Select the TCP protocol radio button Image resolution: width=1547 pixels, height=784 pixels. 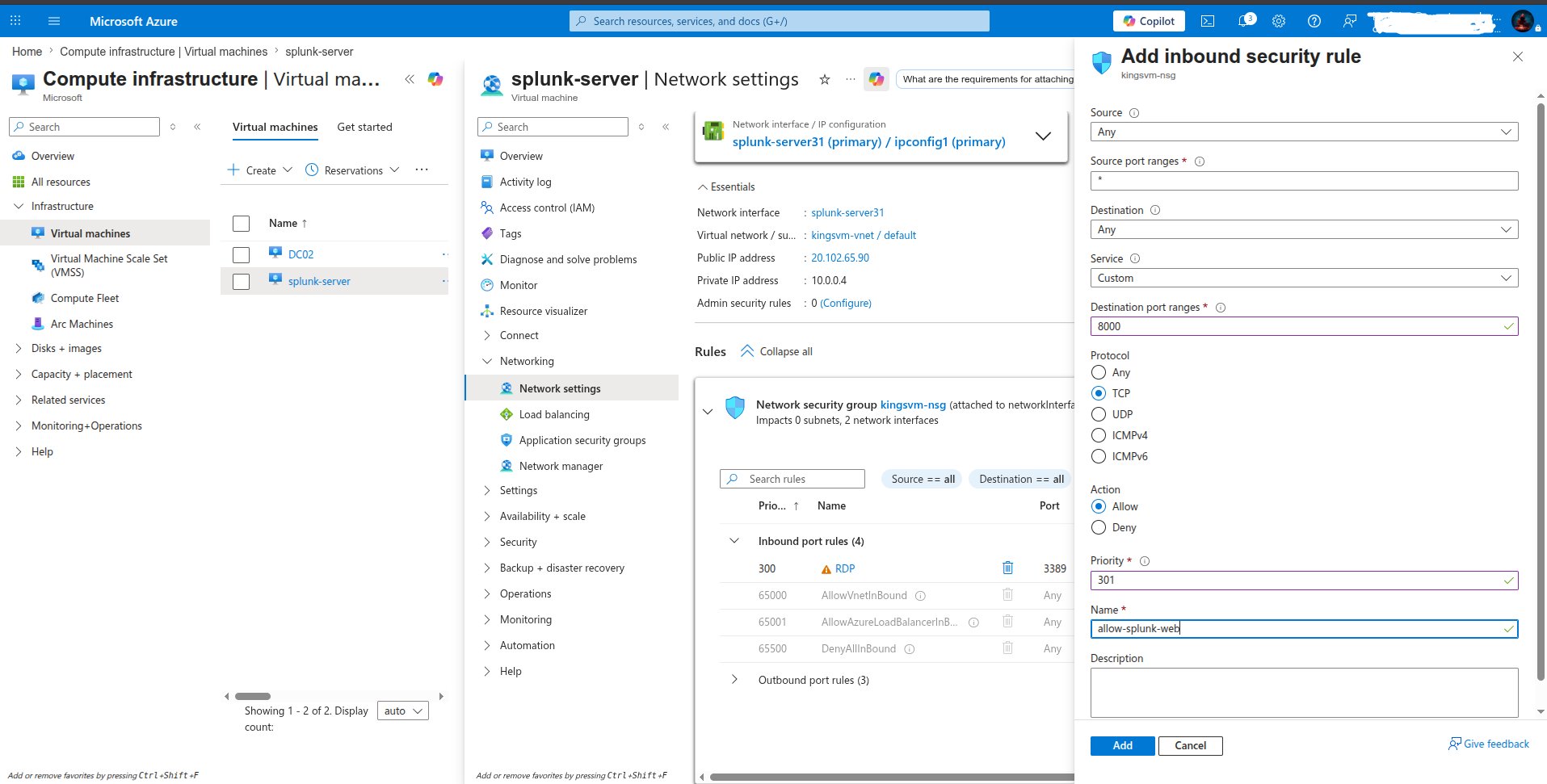1099,393
